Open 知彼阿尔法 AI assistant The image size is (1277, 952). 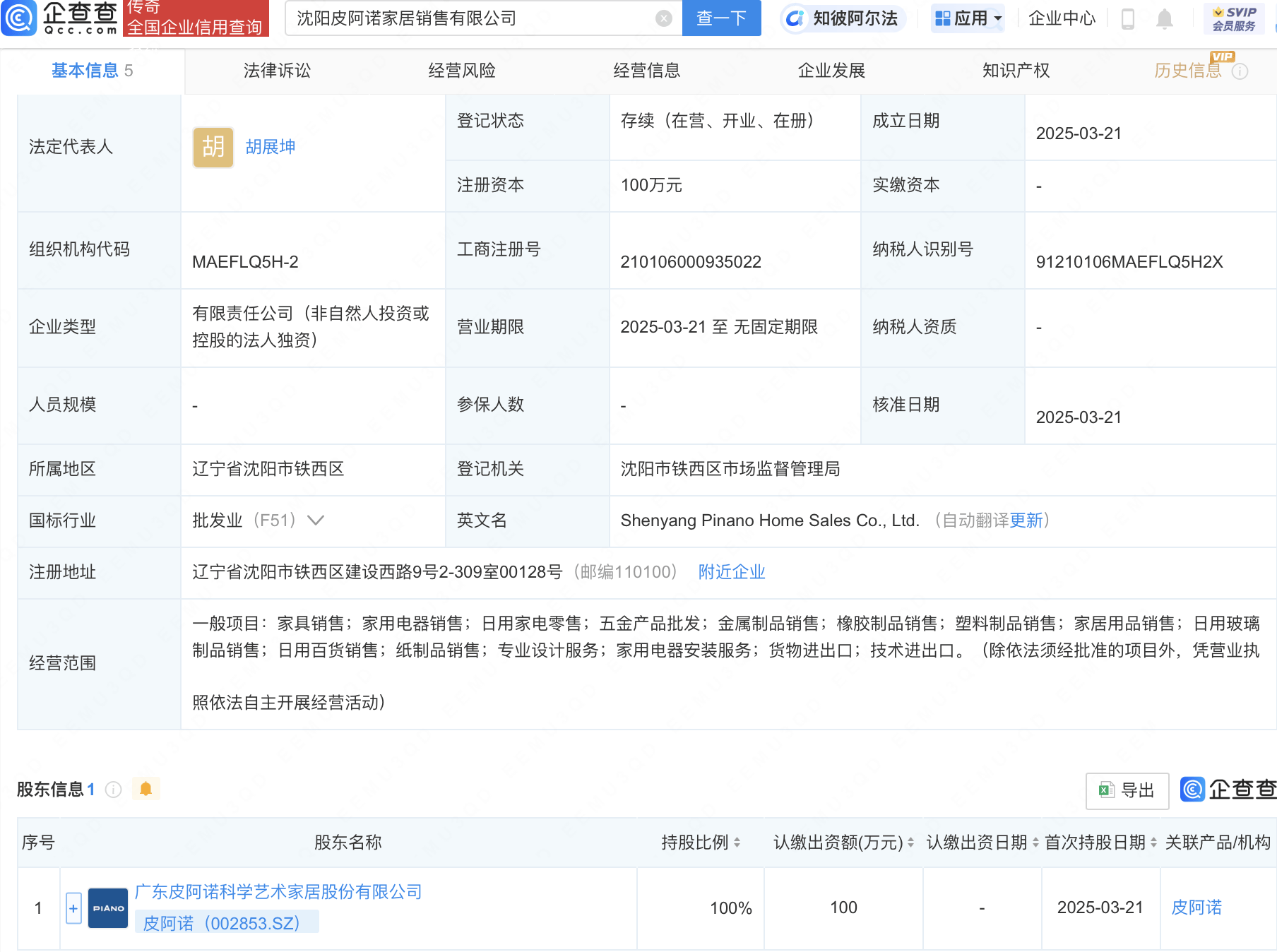[x=843, y=18]
